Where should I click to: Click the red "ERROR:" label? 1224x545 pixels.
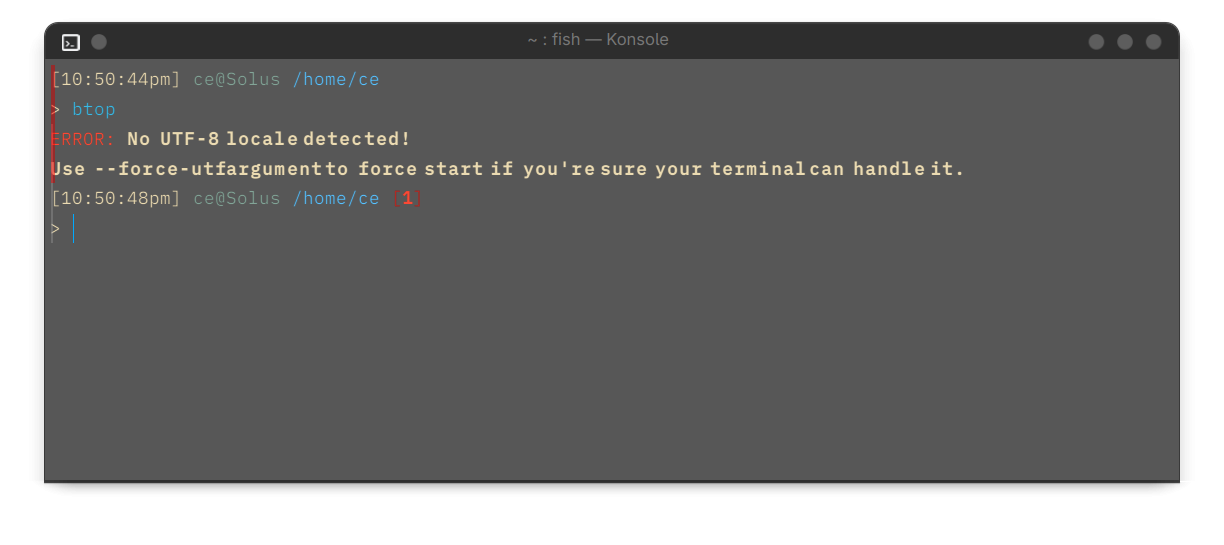[x=84, y=139]
